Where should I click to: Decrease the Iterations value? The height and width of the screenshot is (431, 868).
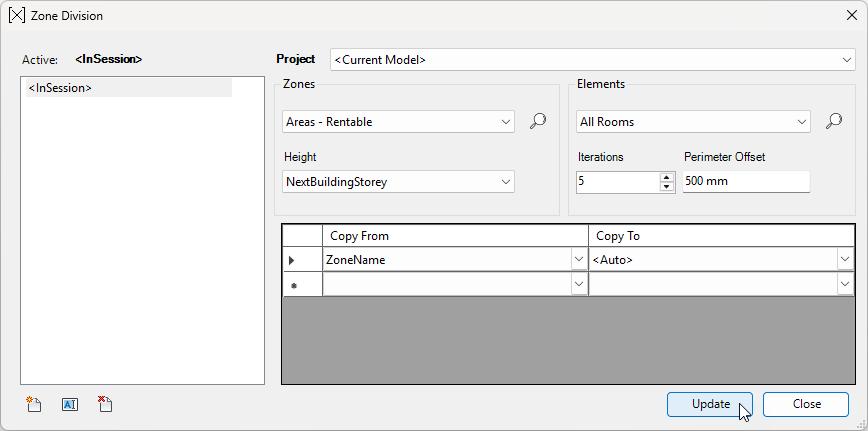667,187
